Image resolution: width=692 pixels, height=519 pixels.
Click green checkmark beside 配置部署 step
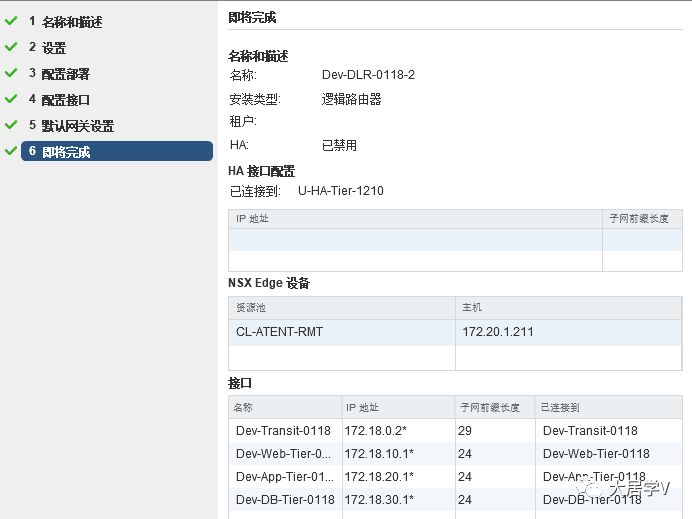tap(11, 73)
